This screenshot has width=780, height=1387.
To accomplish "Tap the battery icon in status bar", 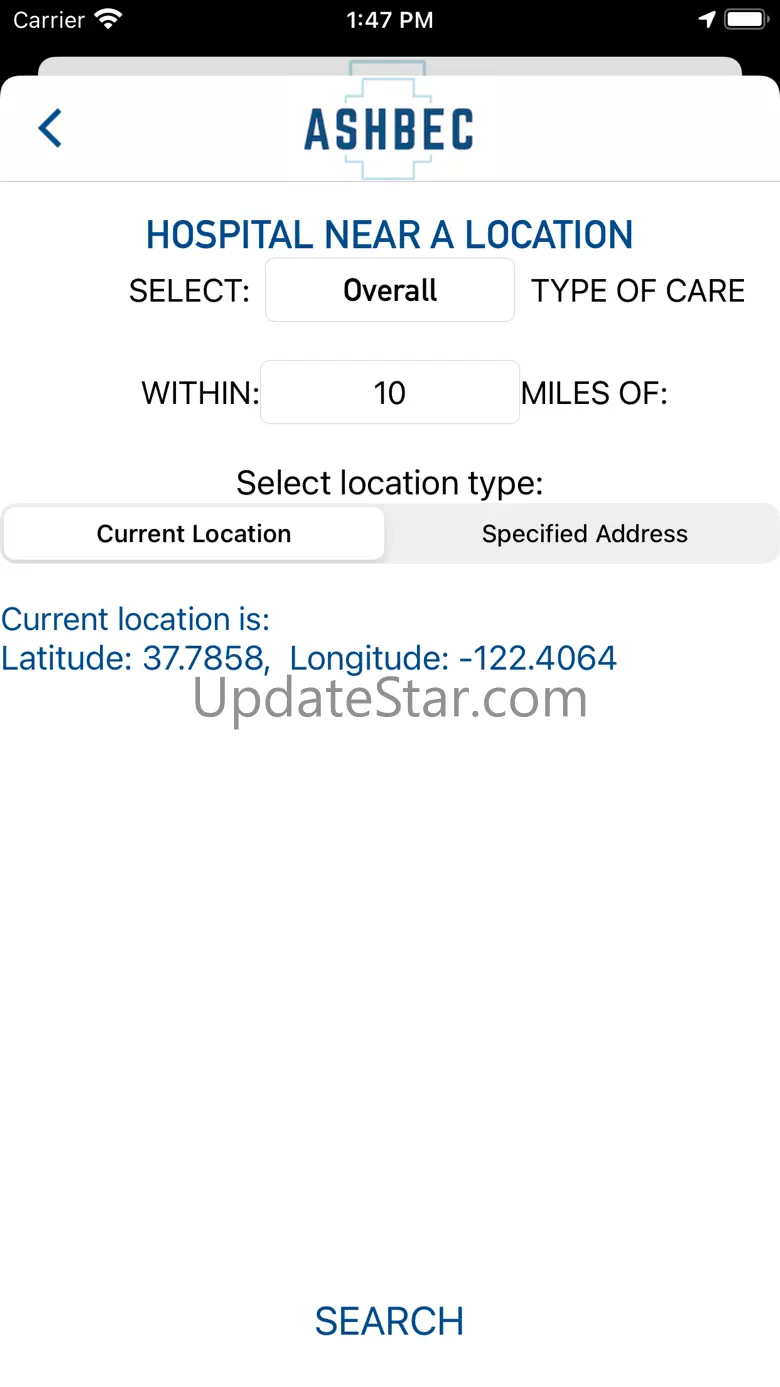I will click(745, 19).
